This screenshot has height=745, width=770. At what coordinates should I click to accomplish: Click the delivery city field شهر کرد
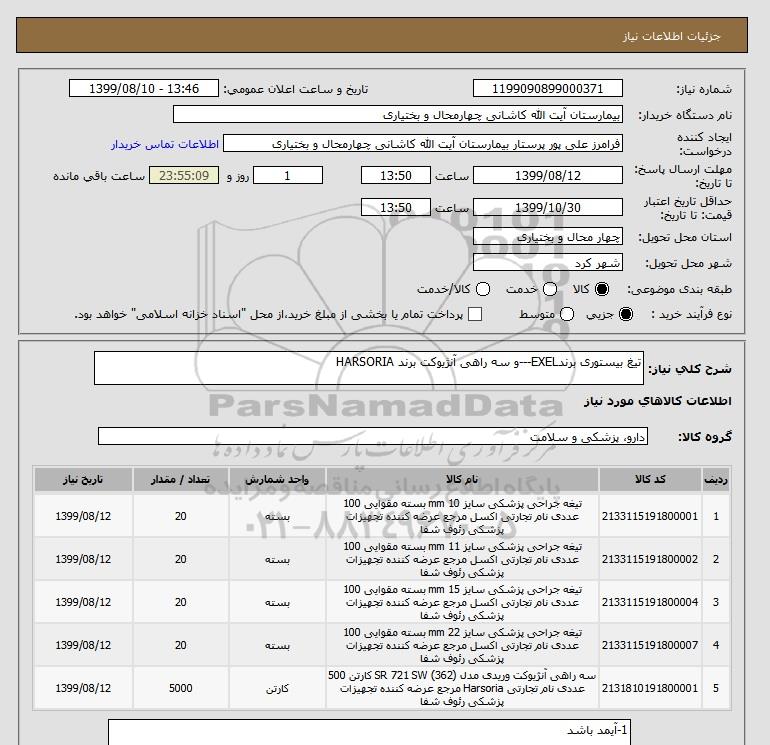coord(548,263)
